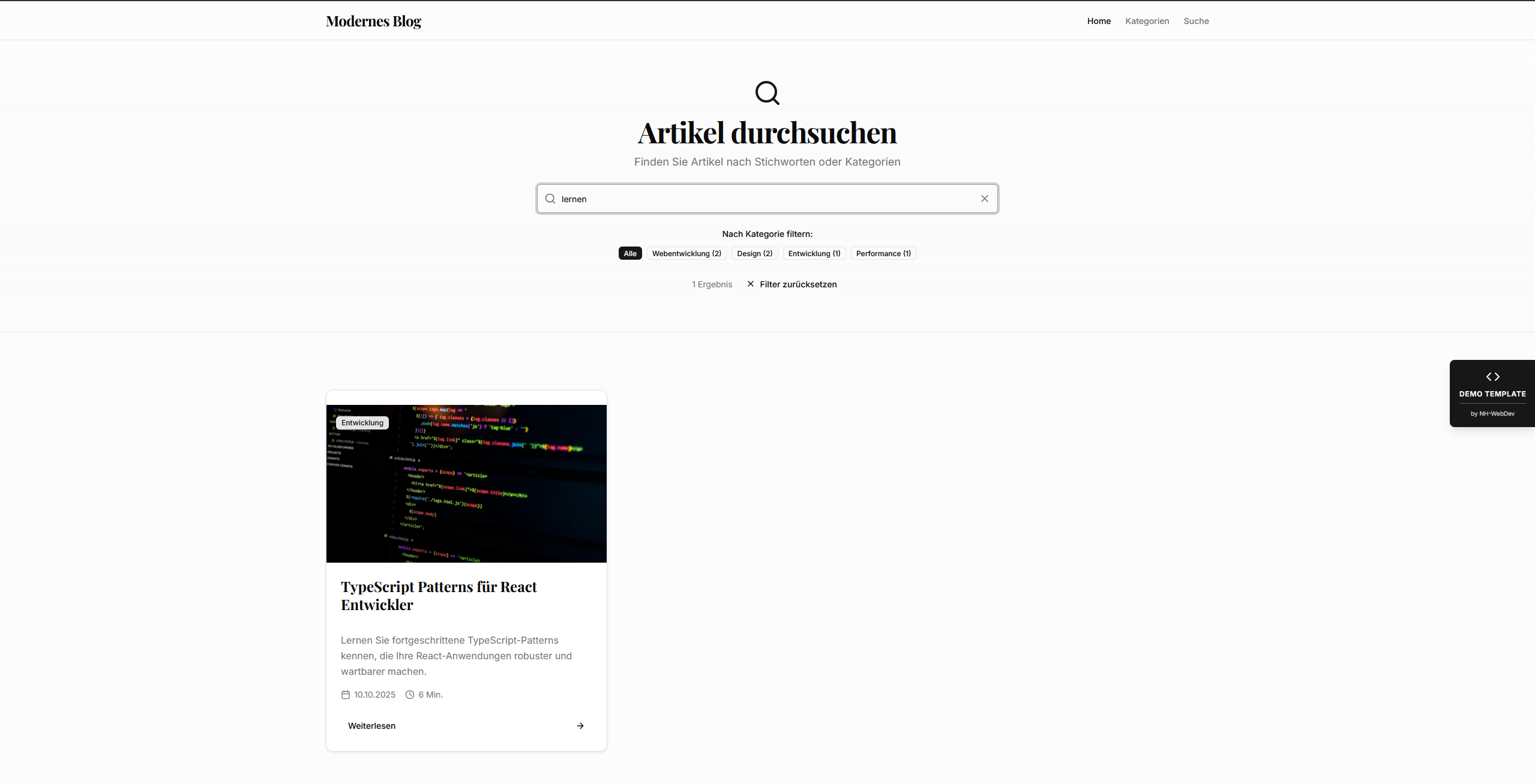
Task: Open the Suche menu item
Action: click(x=1196, y=20)
